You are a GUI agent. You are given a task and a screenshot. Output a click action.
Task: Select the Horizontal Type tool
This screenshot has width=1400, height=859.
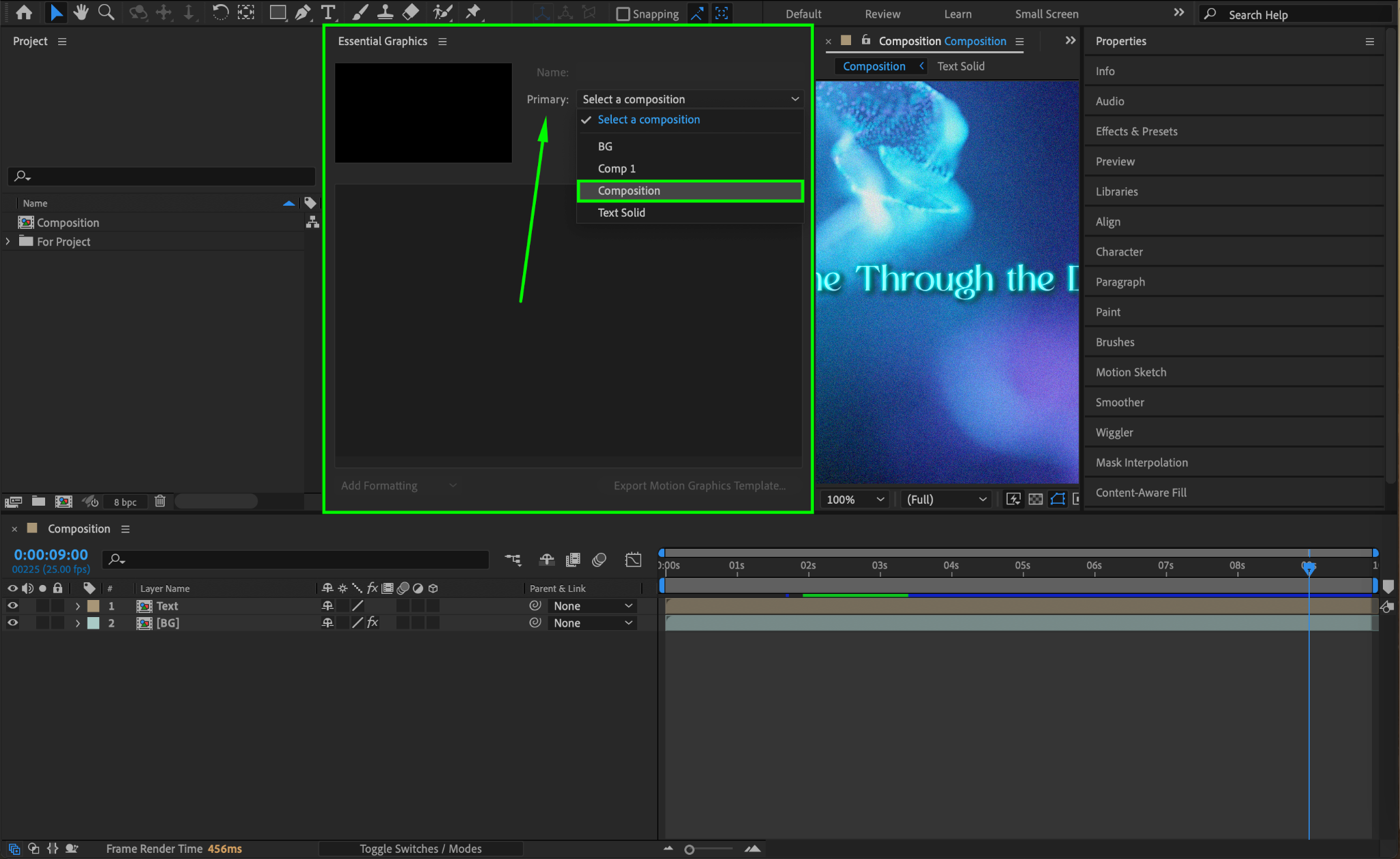(328, 12)
